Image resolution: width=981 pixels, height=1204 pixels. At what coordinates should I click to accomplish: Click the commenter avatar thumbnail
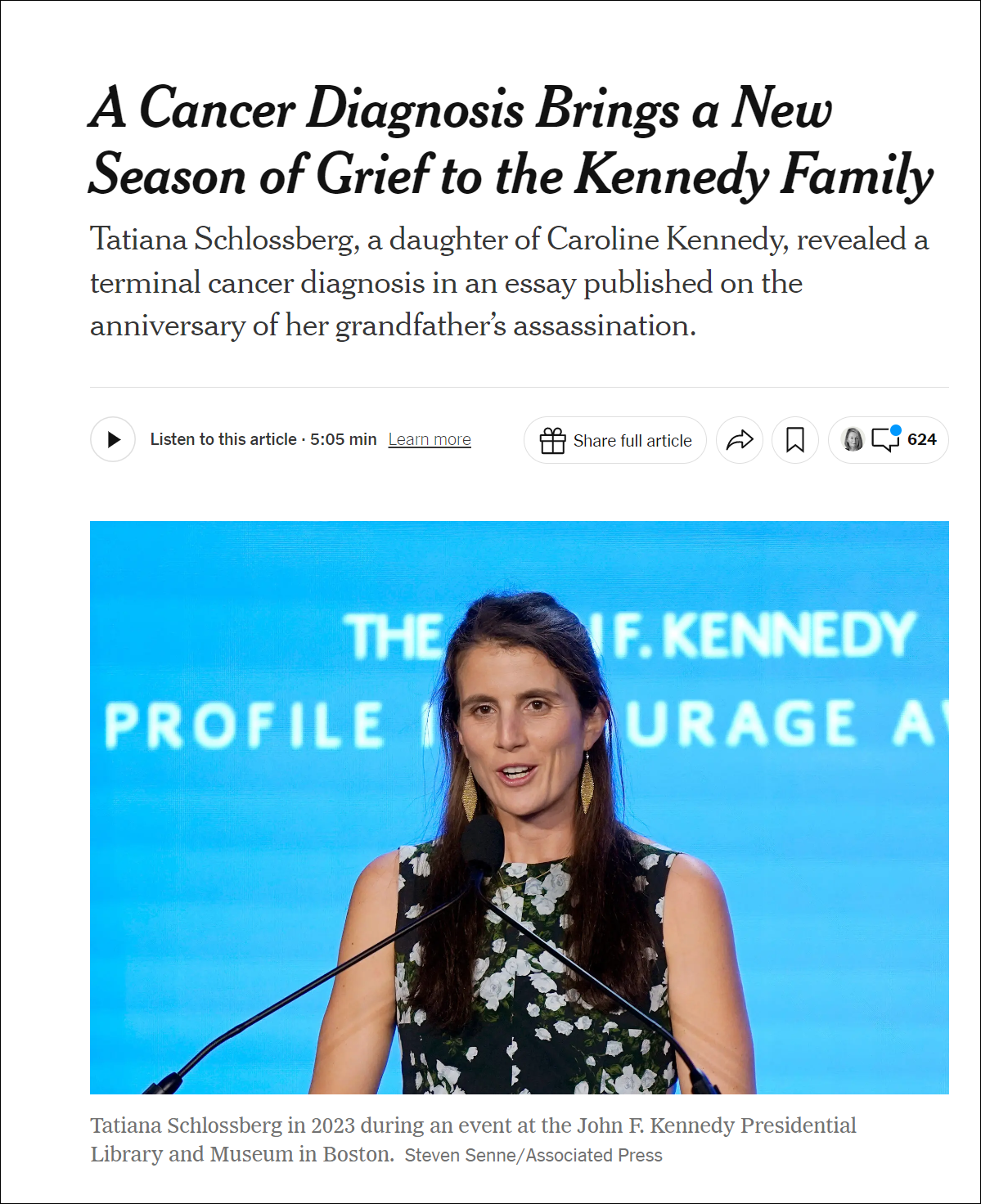[x=853, y=439]
